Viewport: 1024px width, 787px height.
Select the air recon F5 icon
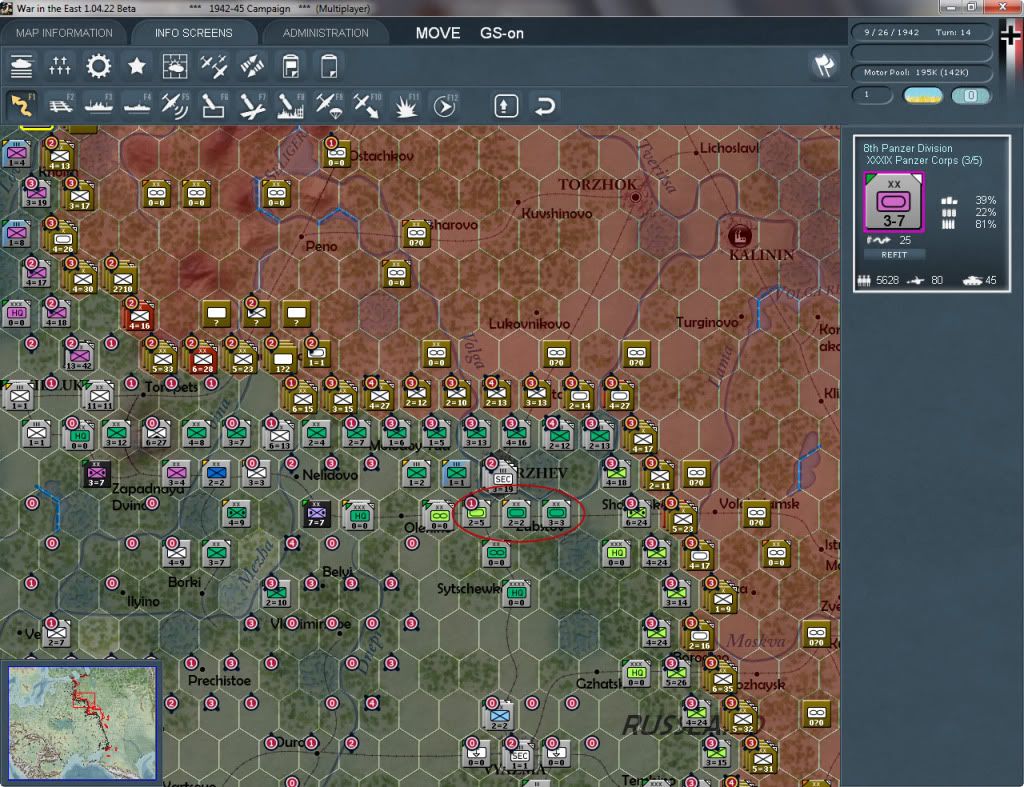175,105
